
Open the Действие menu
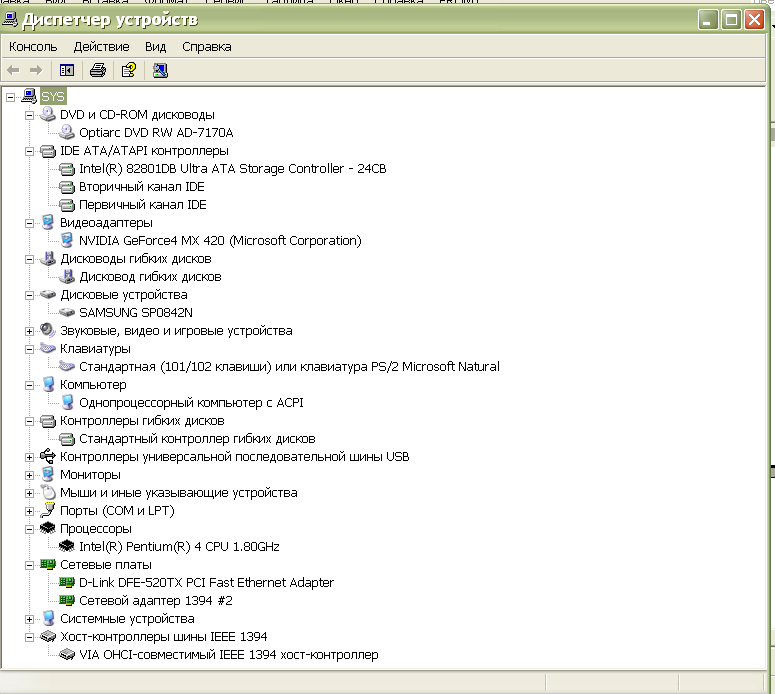101,46
